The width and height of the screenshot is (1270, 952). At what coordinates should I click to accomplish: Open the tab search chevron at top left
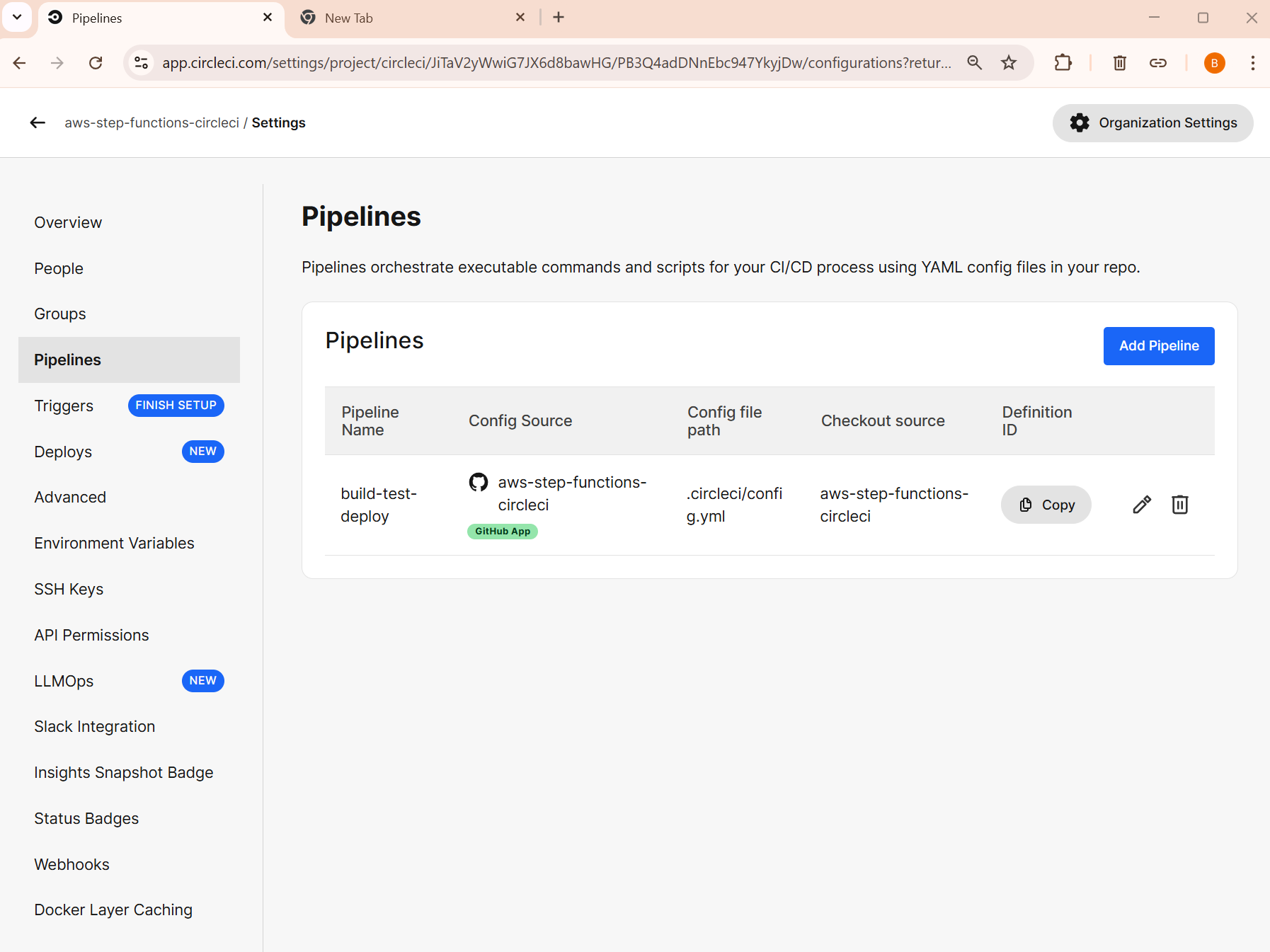click(x=18, y=17)
